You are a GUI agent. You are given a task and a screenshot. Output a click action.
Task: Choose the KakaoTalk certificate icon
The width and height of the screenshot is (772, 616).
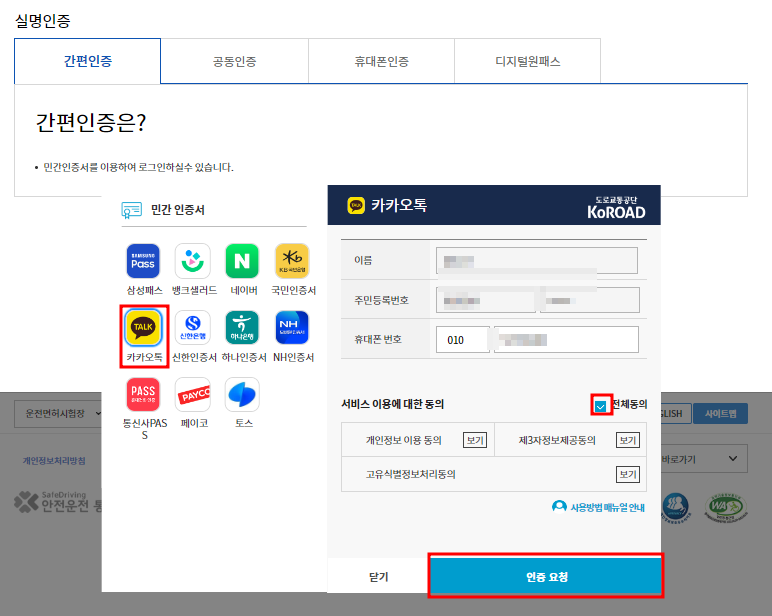pos(143,327)
